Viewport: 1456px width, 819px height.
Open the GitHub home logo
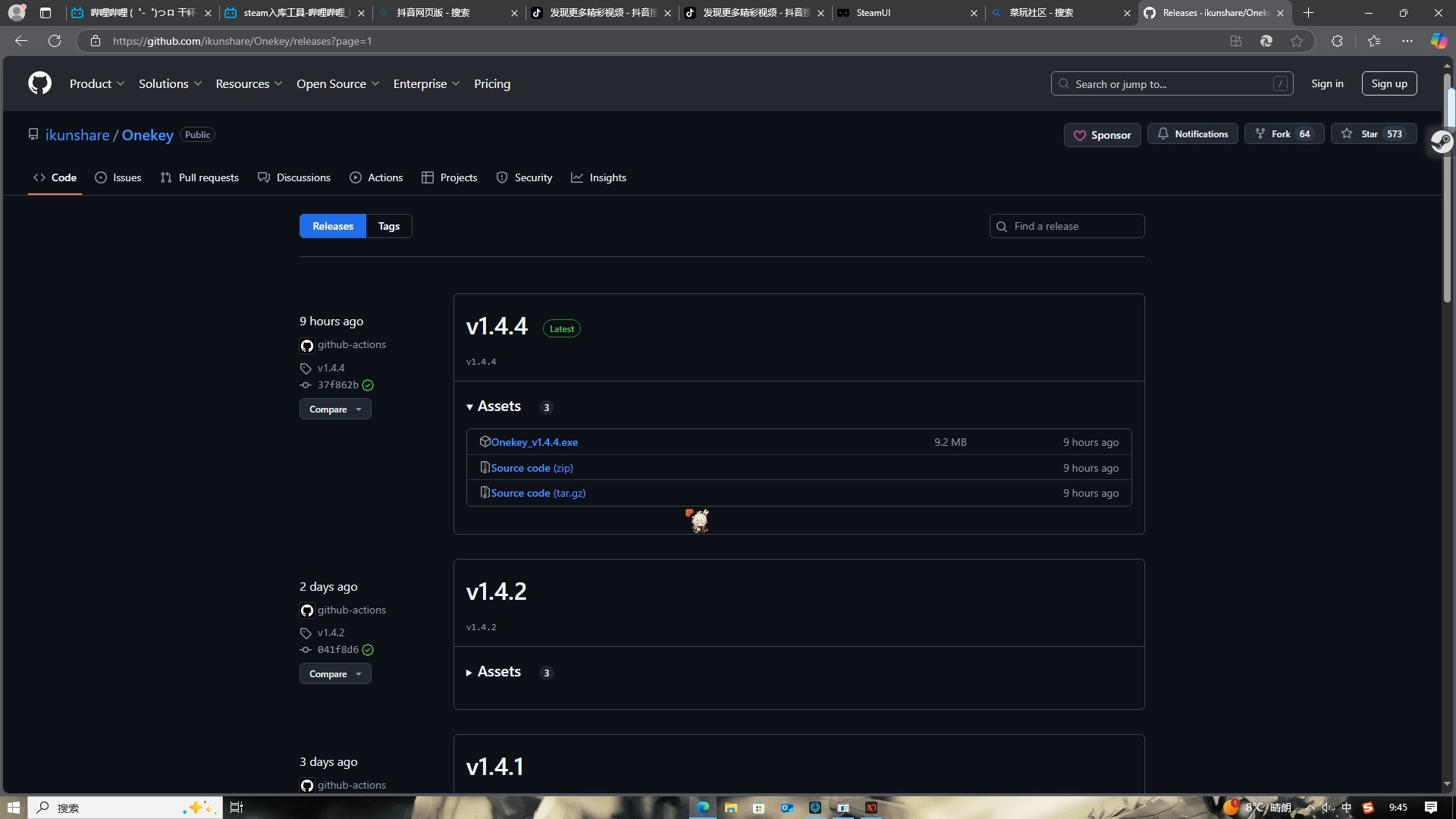pyautogui.click(x=39, y=83)
